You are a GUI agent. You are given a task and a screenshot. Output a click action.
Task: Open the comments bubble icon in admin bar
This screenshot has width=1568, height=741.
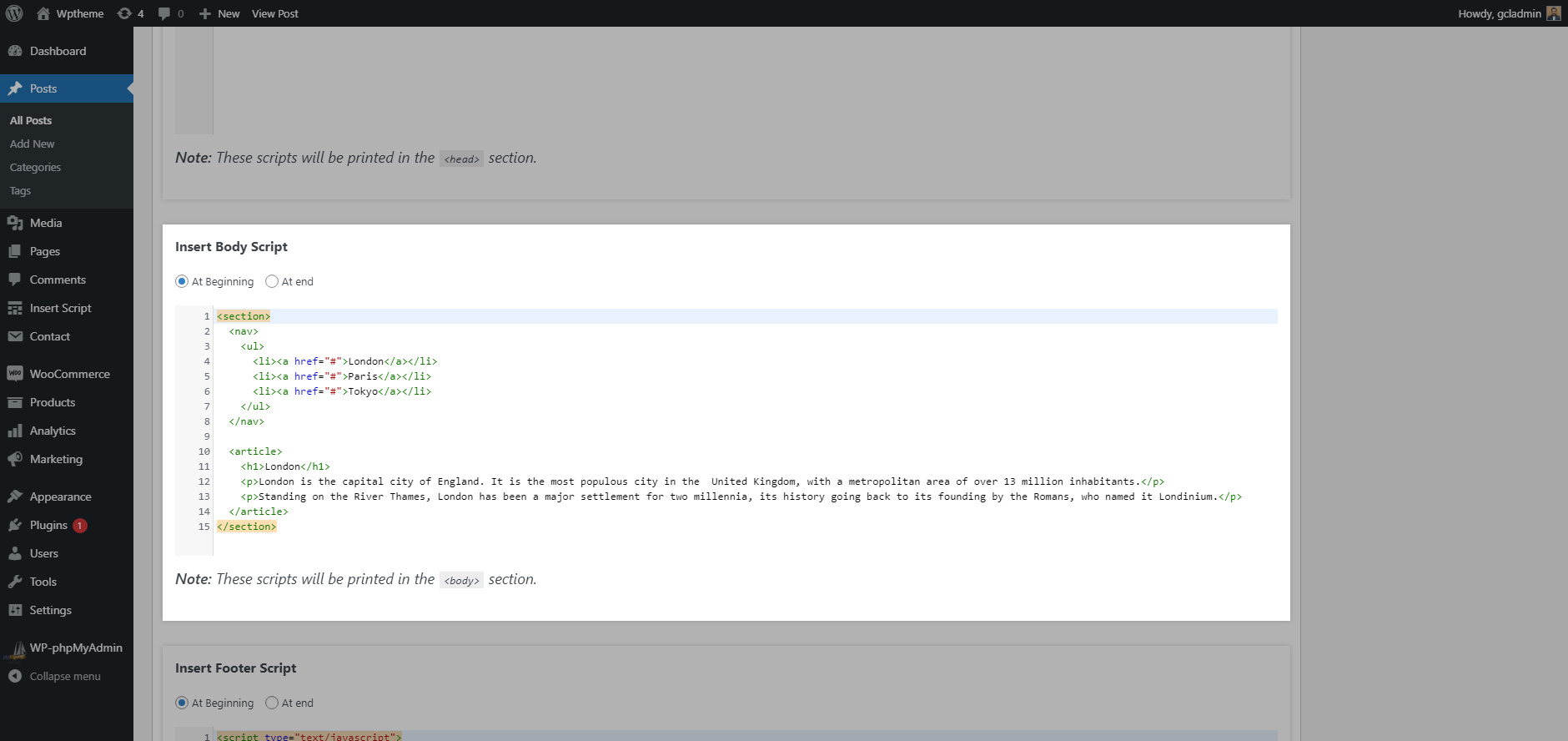[x=164, y=13]
